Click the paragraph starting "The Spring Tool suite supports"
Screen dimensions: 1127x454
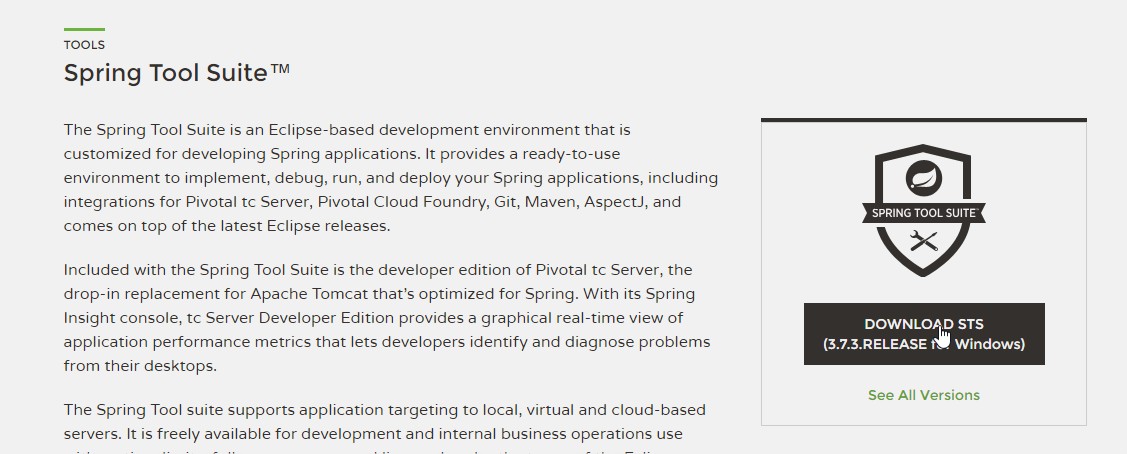point(385,430)
